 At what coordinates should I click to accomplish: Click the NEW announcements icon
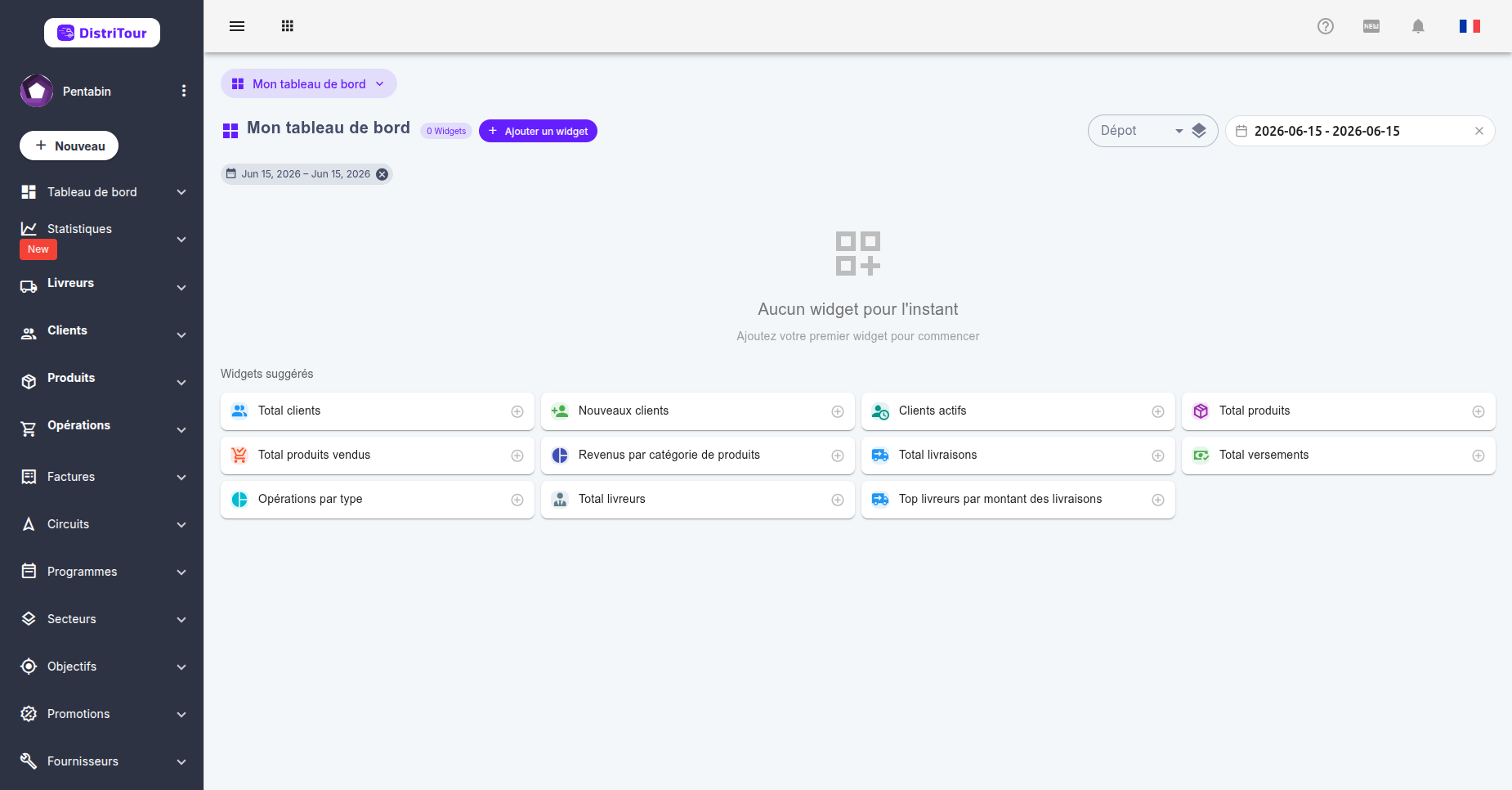click(x=1371, y=26)
